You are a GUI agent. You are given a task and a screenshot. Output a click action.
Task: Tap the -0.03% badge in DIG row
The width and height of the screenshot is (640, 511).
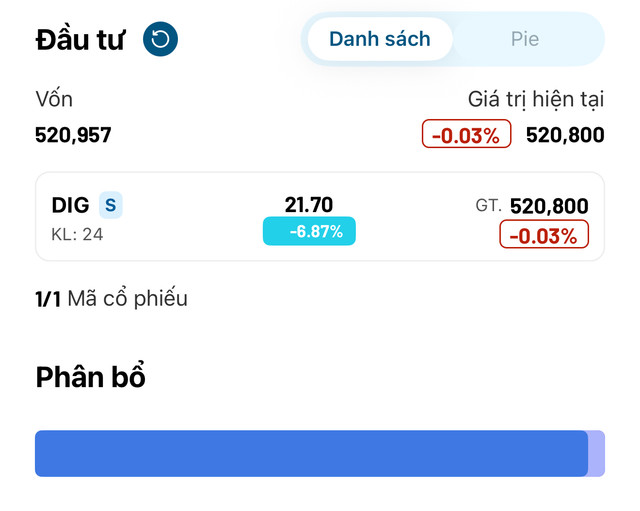coord(544,234)
